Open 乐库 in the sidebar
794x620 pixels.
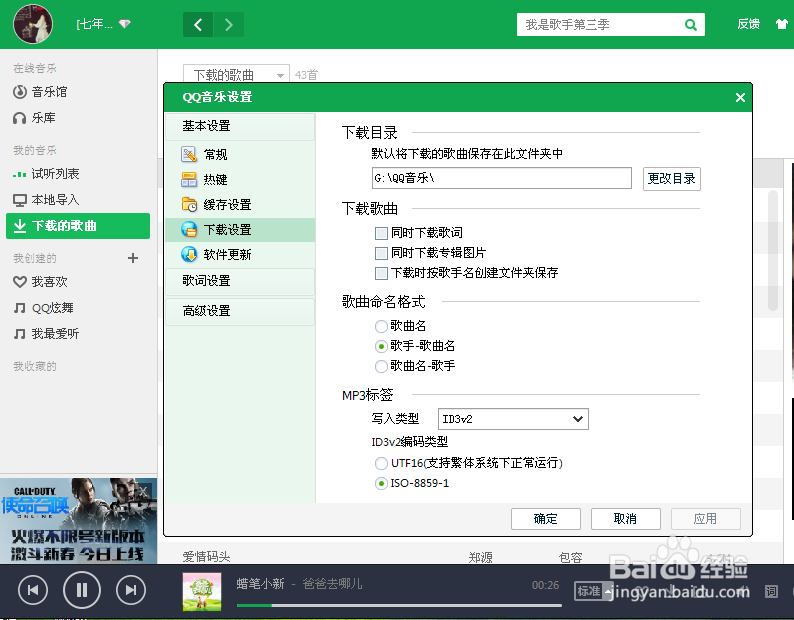click(x=34, y=118)
